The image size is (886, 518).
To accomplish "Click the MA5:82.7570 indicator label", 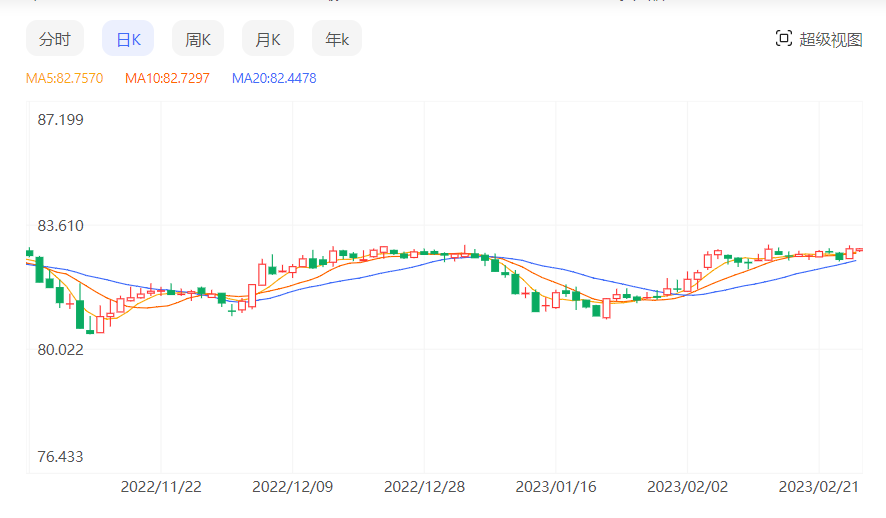I will click(64, 78).
